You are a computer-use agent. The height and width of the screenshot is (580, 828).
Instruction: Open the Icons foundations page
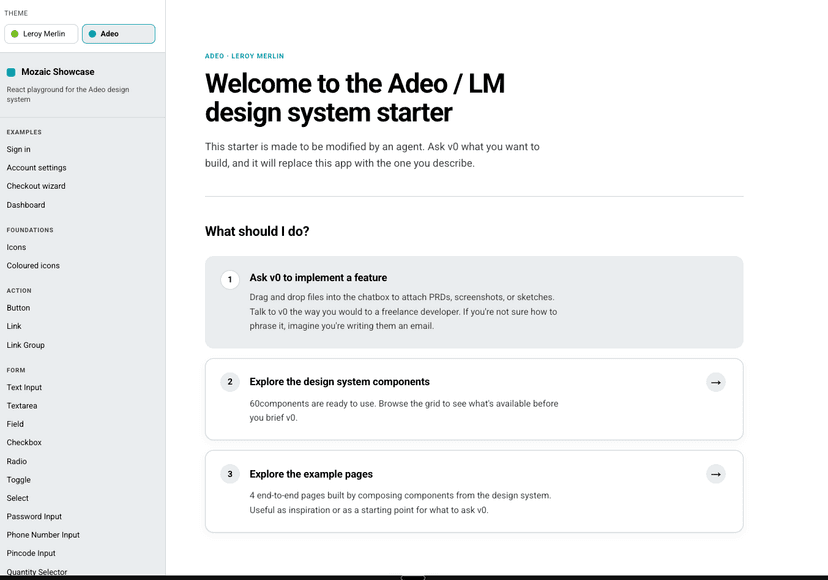pos(16,247)
